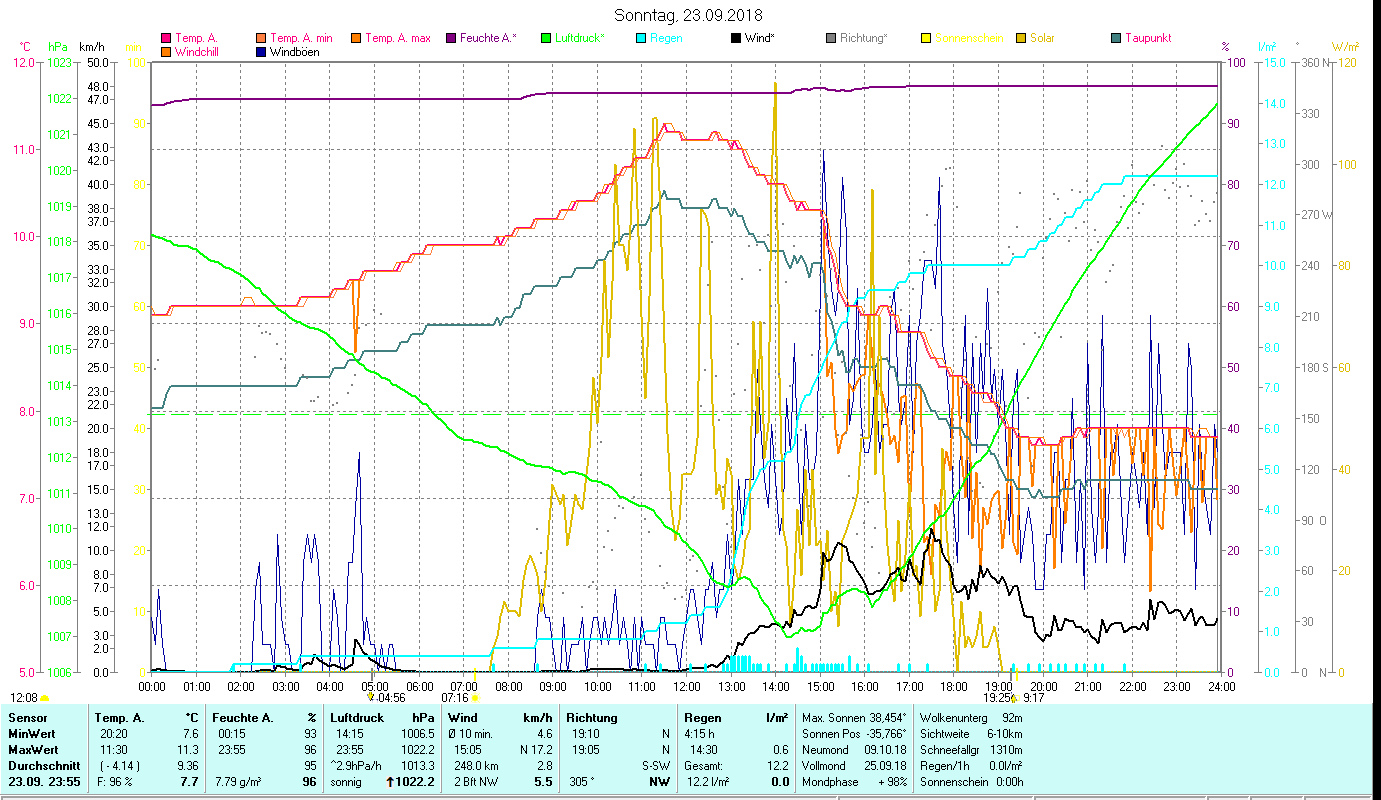Click the Sensor table header
Image resolution: width=1381 pixels, height=800 pixels.
[x=27, y=718]
